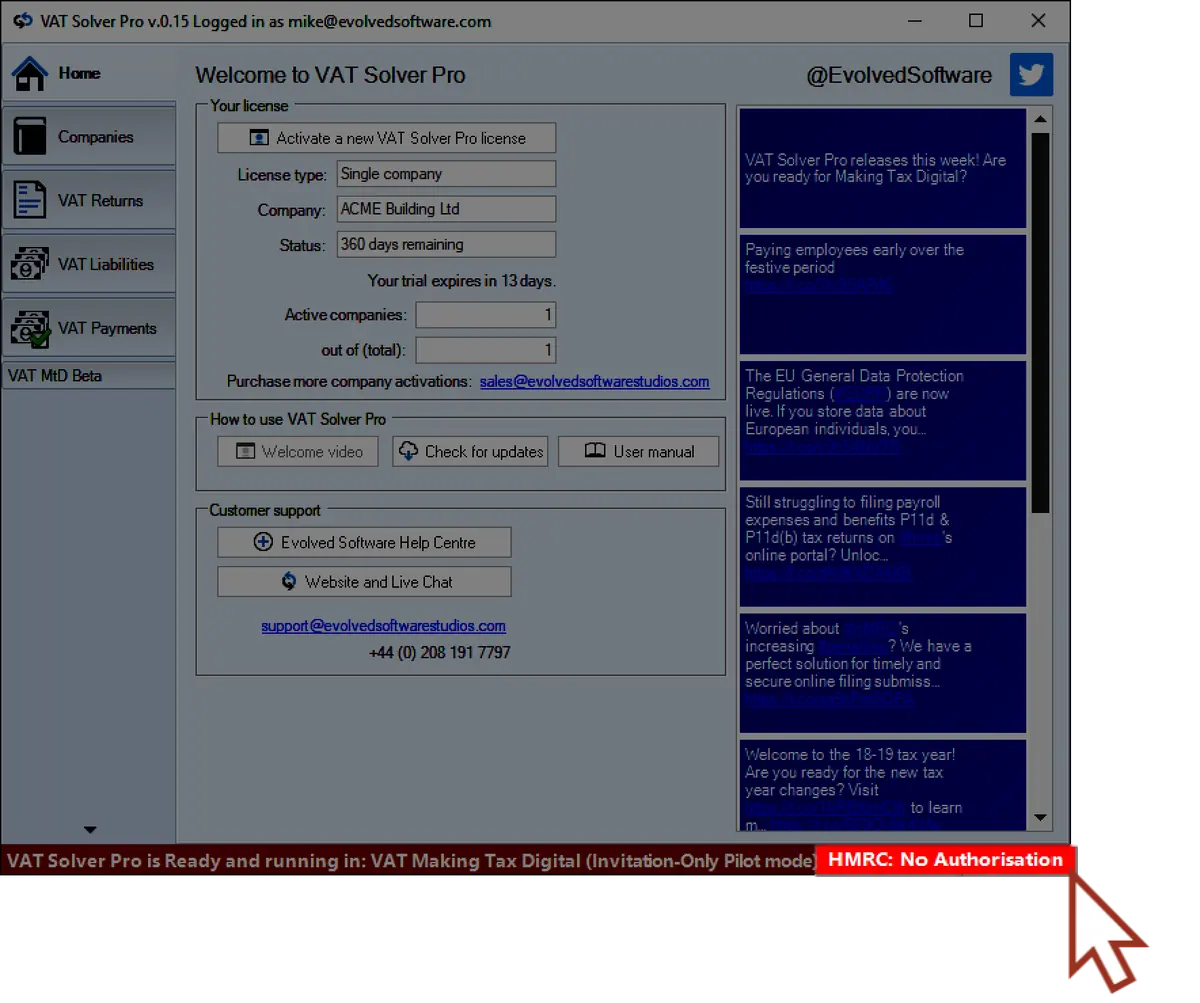Go to VAT Returns section
Viewport: 1200px width, 1003px height.
88,201
